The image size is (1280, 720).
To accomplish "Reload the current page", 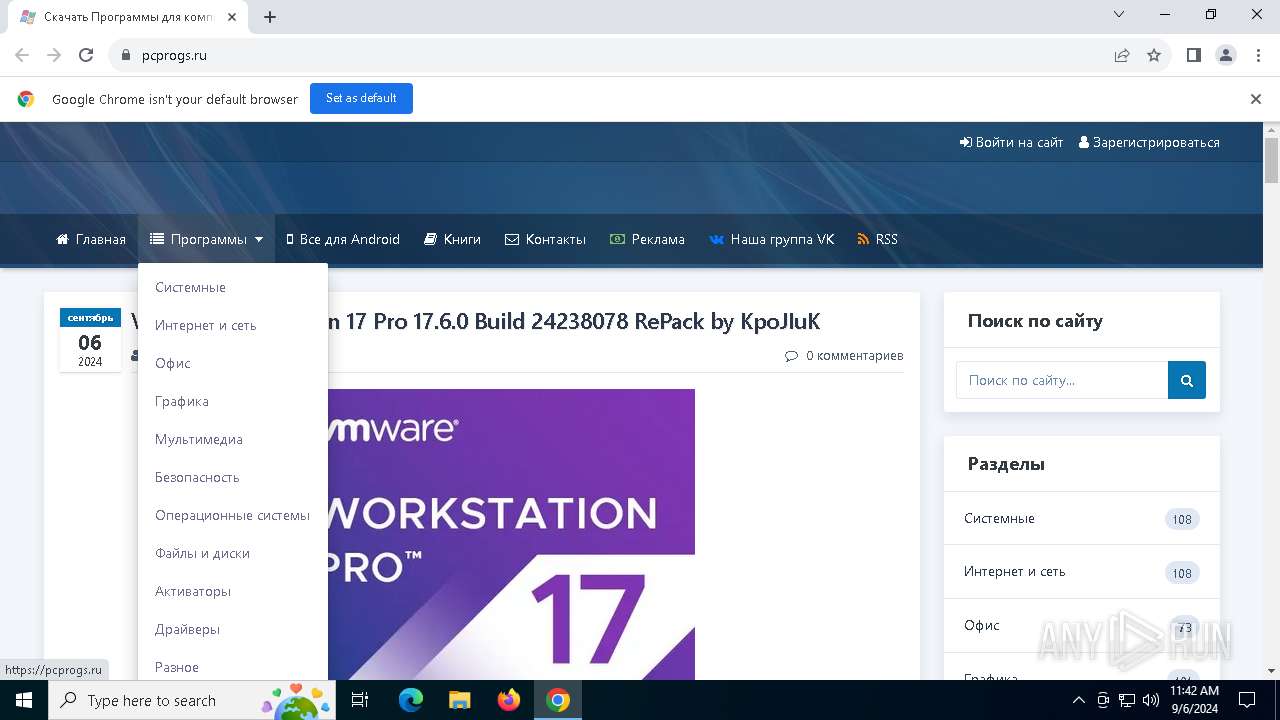I will (x=86, y=55).
